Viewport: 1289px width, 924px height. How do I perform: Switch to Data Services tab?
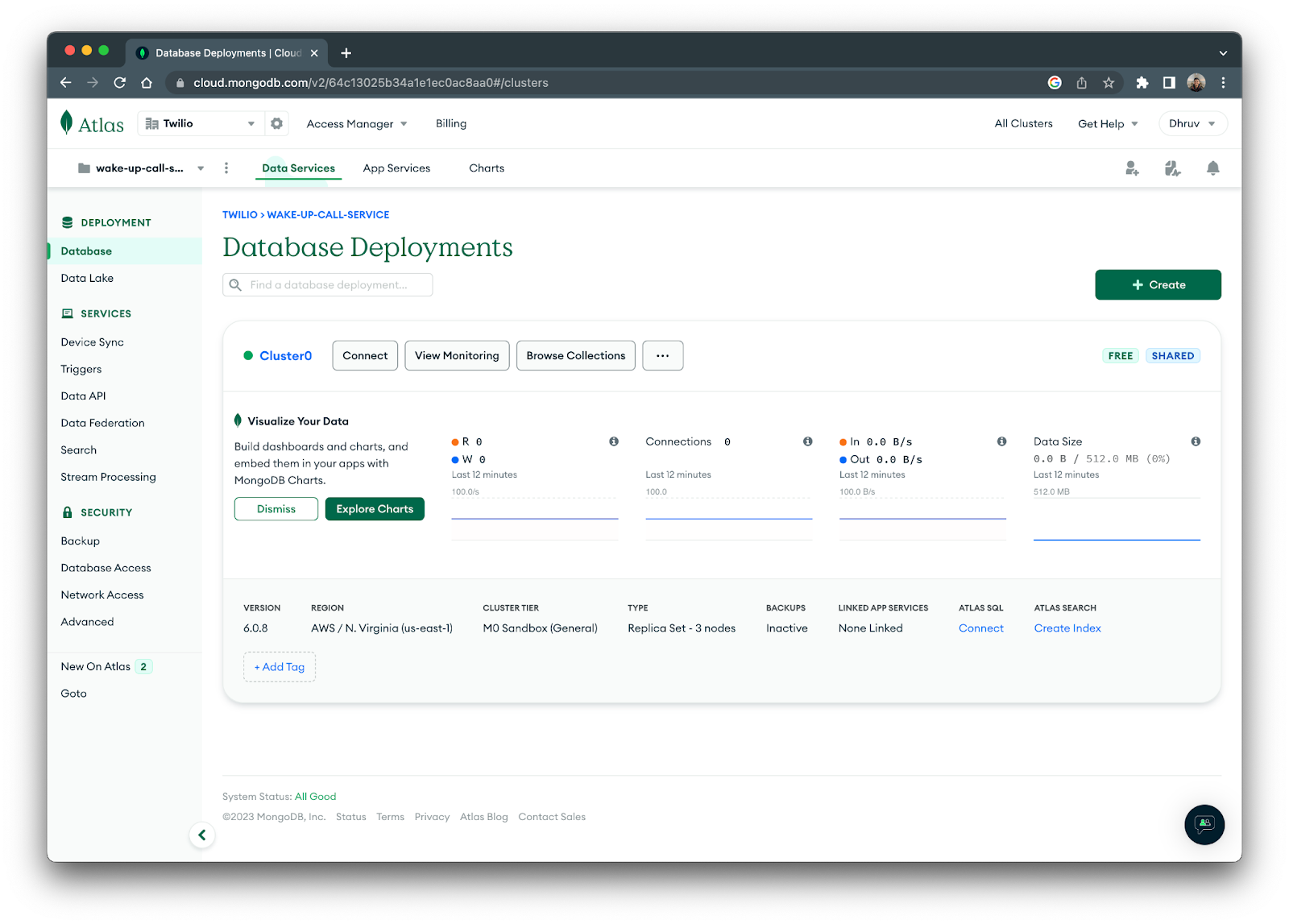tap(298, 168)
